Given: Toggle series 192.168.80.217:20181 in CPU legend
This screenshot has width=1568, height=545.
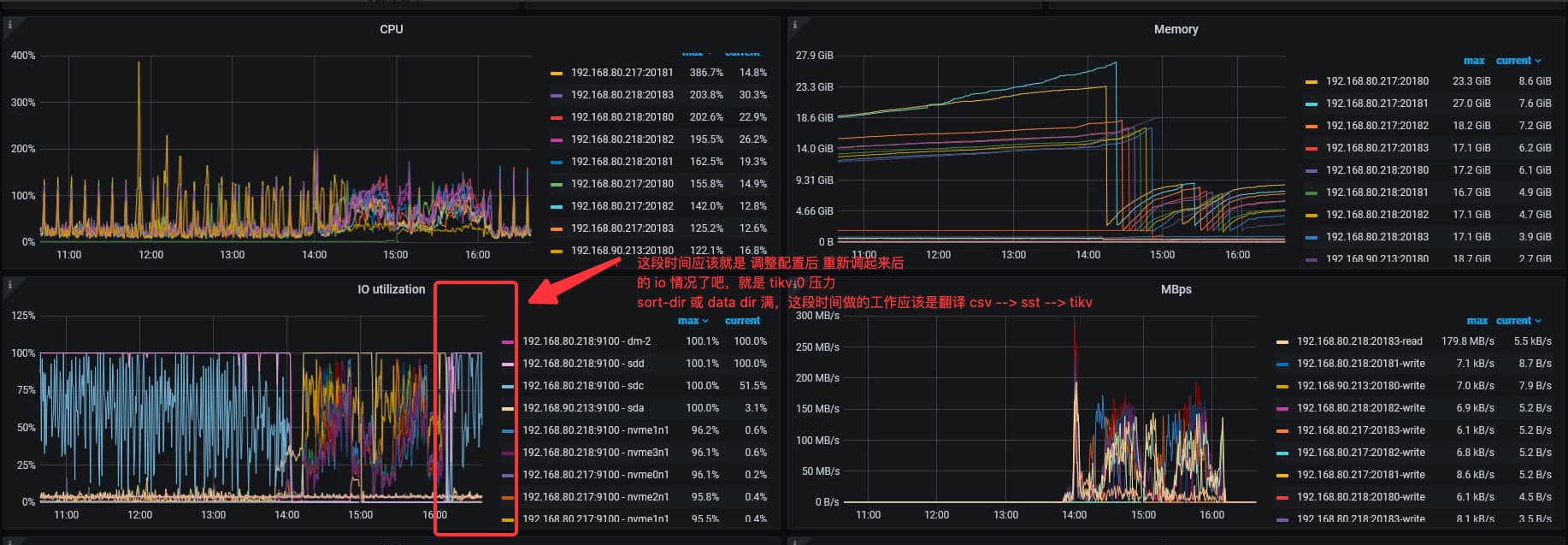Looking at the screenshot, I should click(x=622, y=73).
